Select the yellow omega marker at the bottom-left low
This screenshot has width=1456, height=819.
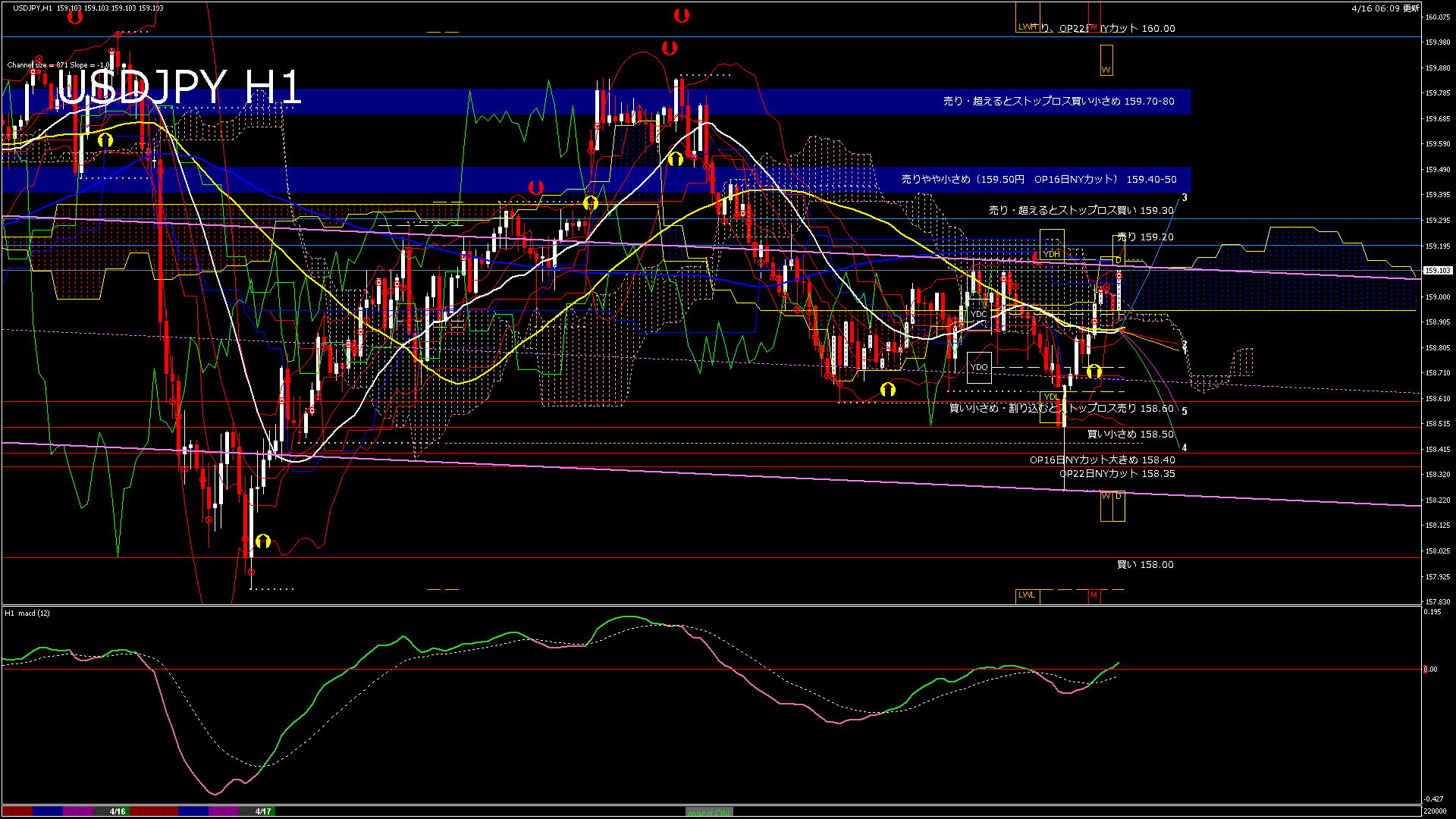click(x=262, y=542)
